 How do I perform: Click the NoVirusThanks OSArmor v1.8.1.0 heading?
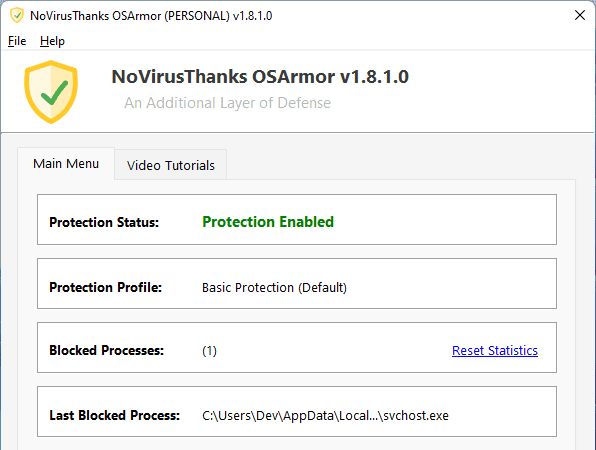pyautogui.click(x=260, y=77)
